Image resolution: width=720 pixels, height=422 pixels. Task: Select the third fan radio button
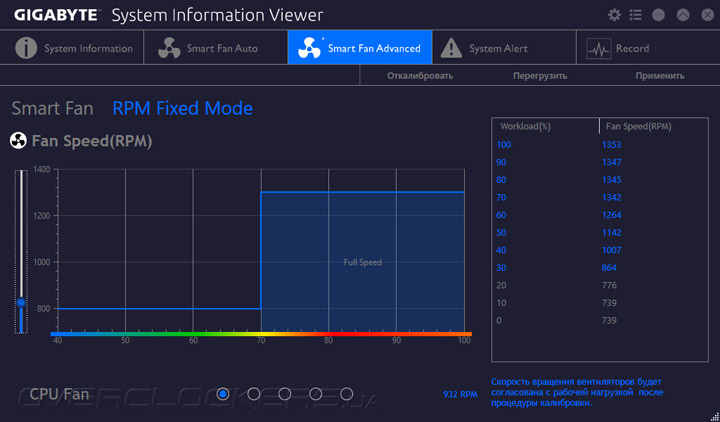[x=285, y=394]
